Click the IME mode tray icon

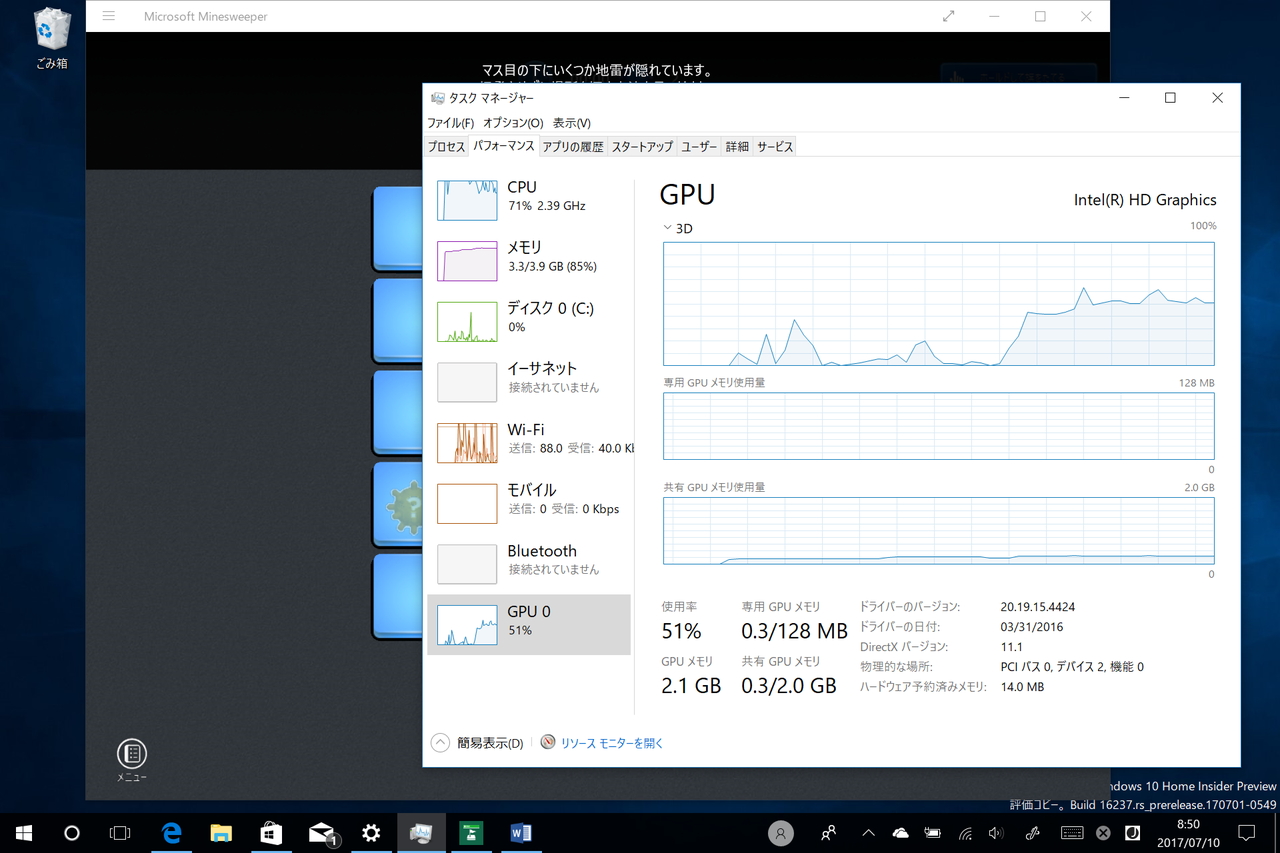[1132, 833]
